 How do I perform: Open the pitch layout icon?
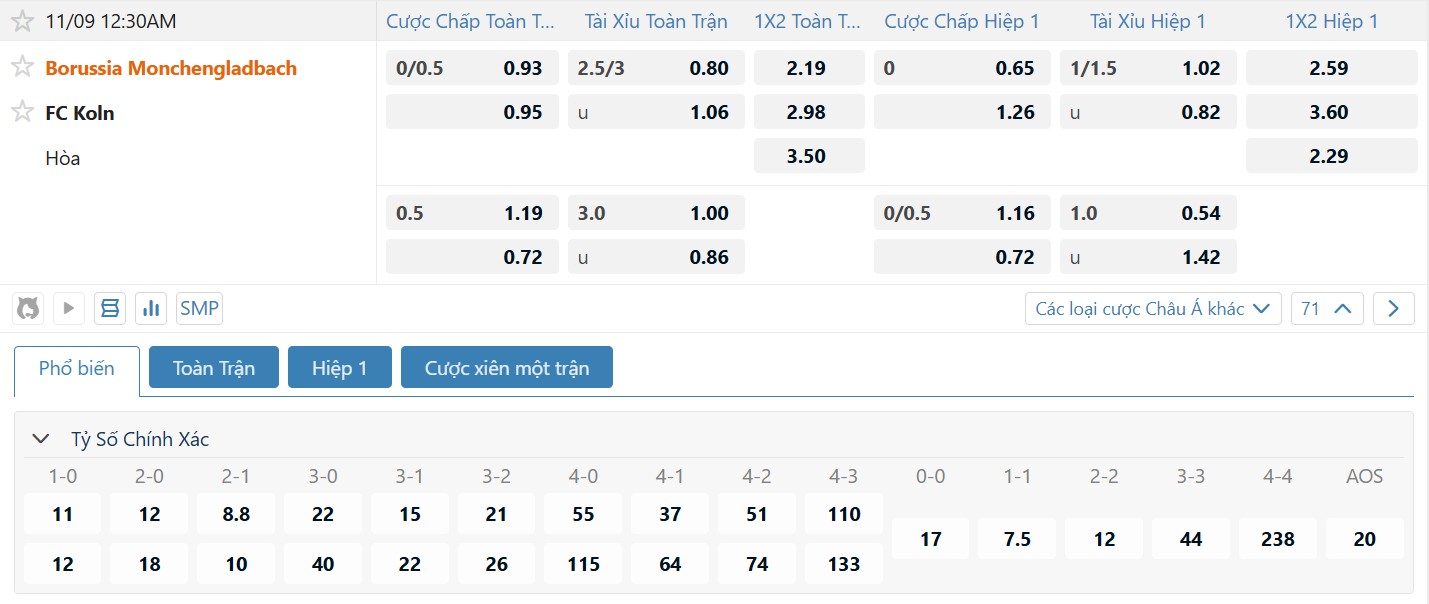pos(110,308)
